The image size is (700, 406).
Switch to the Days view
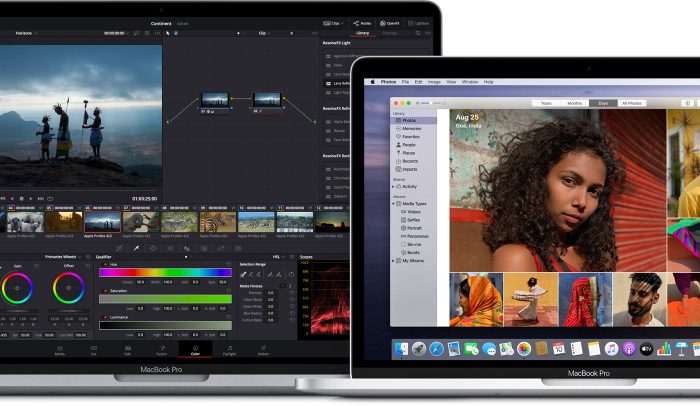[x=603, y=103]
